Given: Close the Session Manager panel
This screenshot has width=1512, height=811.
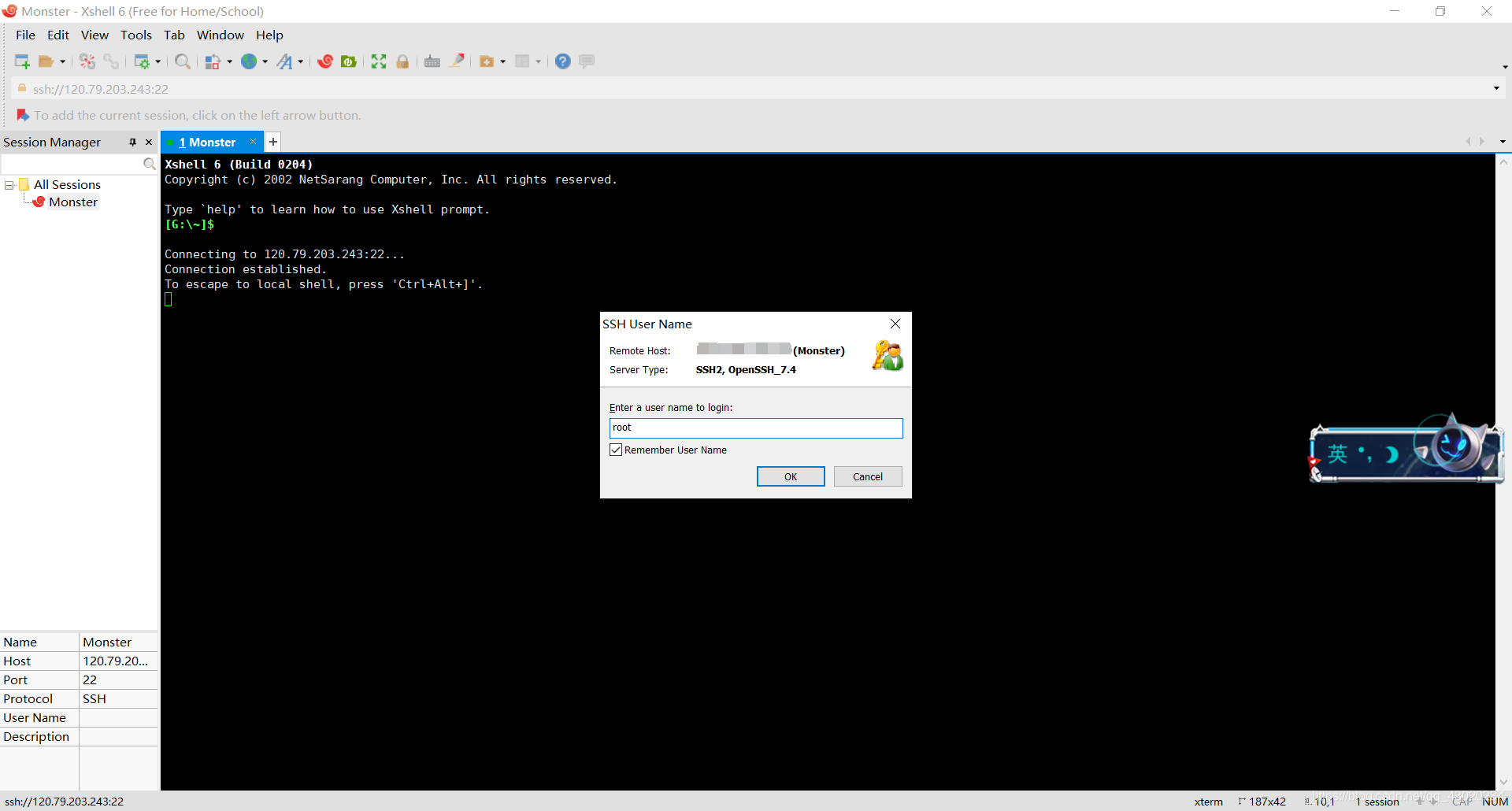Looking at the screenshot, I should 149,142.
